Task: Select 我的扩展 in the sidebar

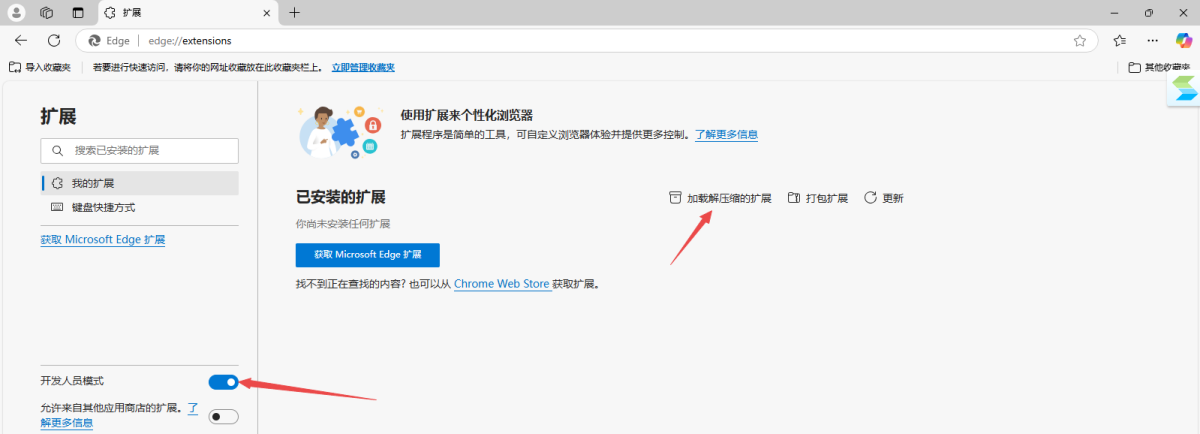Action: point(92,184)
